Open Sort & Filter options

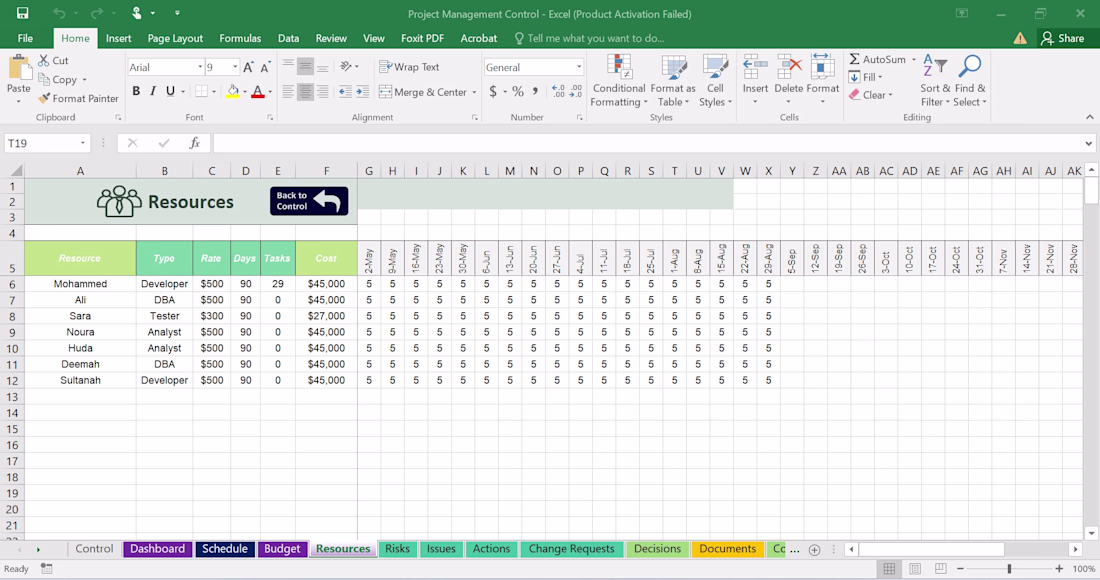[935, 81]
